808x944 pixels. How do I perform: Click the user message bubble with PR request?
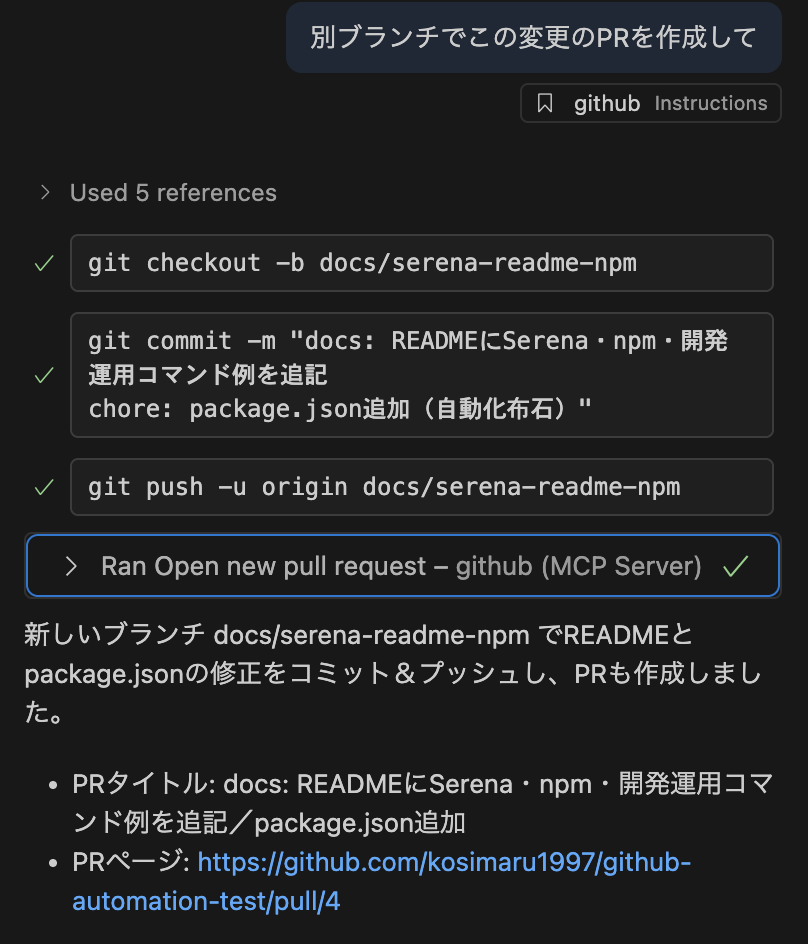533,37
